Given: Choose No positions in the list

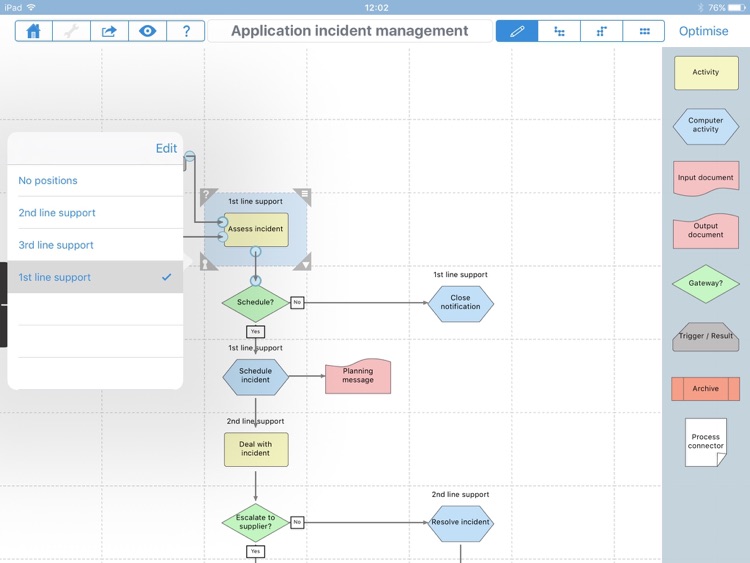Looking at the screenshot, I should (x=95, y=180).
